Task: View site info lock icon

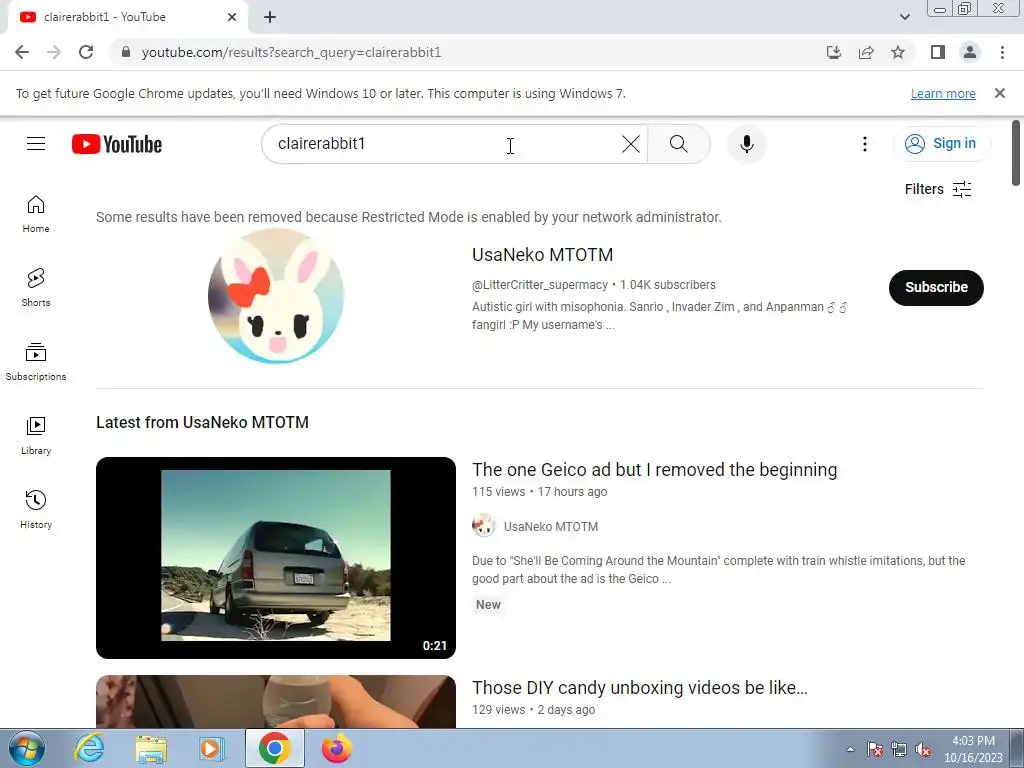Action: tap(126, 52)
